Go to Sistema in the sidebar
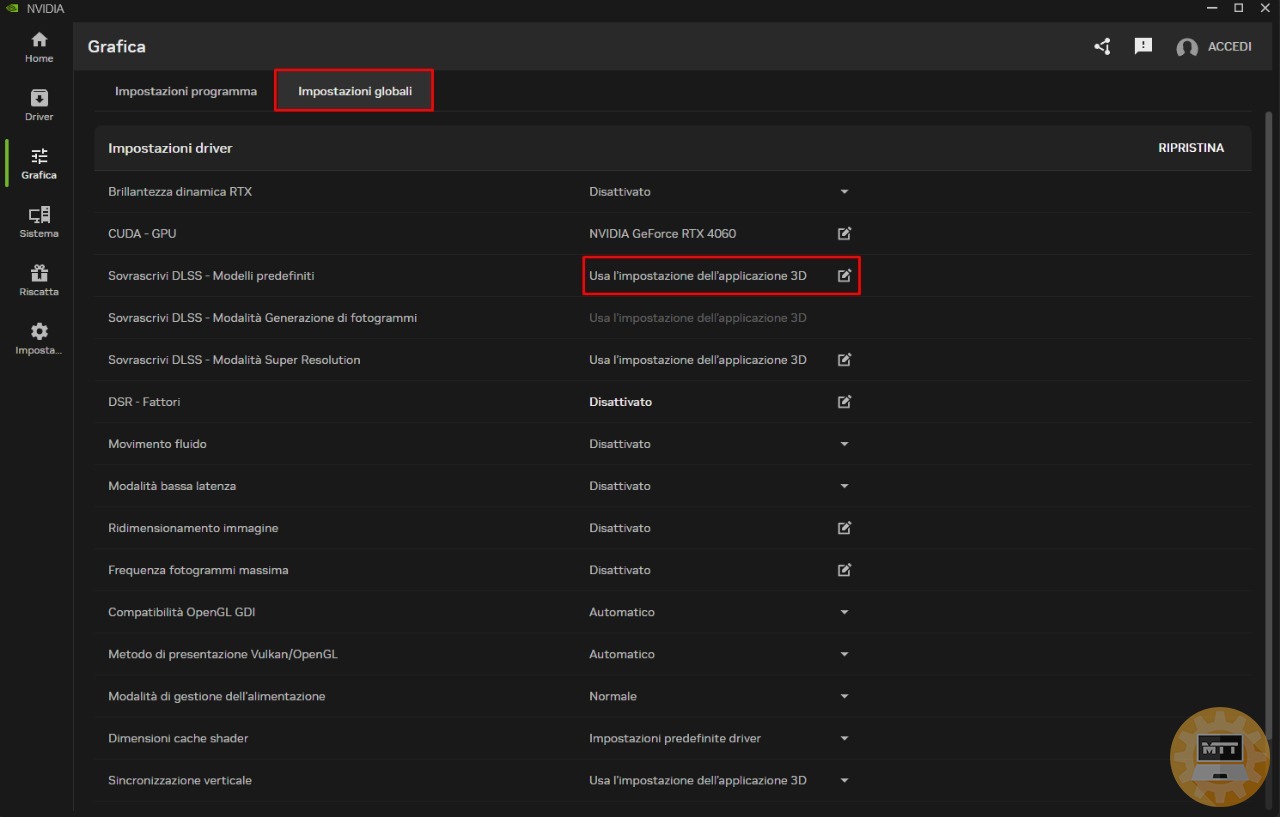1280x817 pixels. (x=39, y=222)
